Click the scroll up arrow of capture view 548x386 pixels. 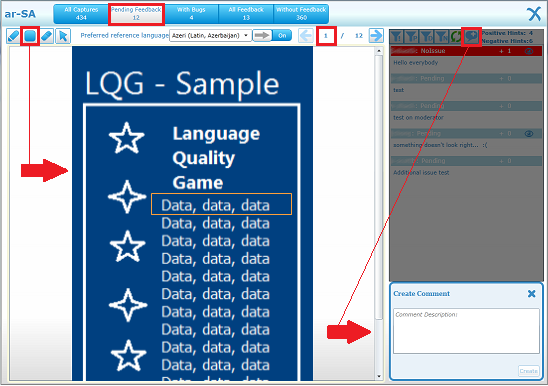379,51
